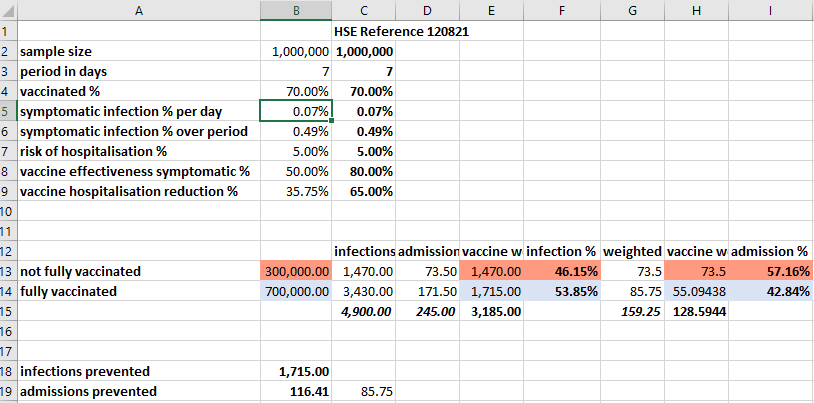
Task: Select column I header
Action: coord(771,10)
